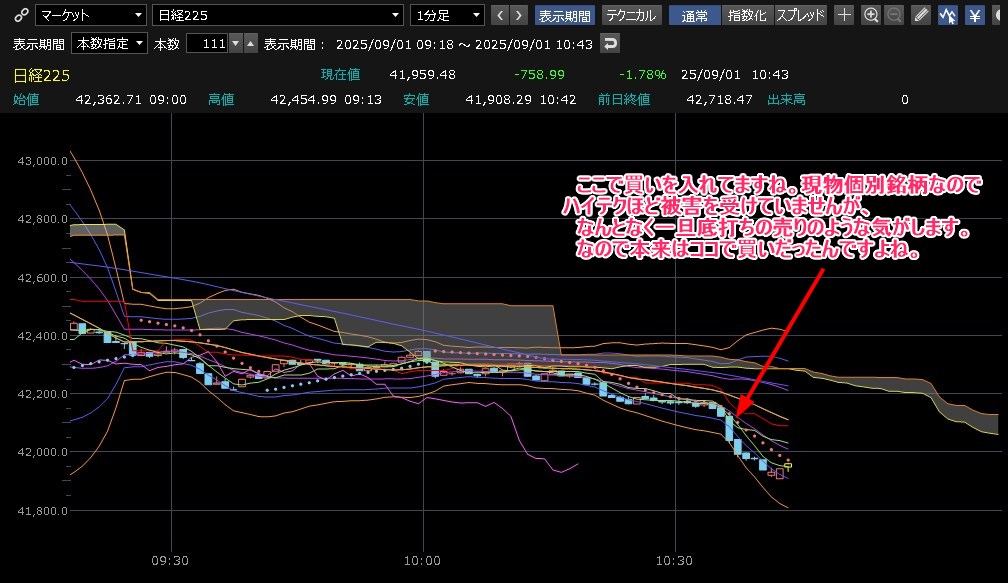
Task: Click the zoom out magnifier icon
Action: point(894,15)
